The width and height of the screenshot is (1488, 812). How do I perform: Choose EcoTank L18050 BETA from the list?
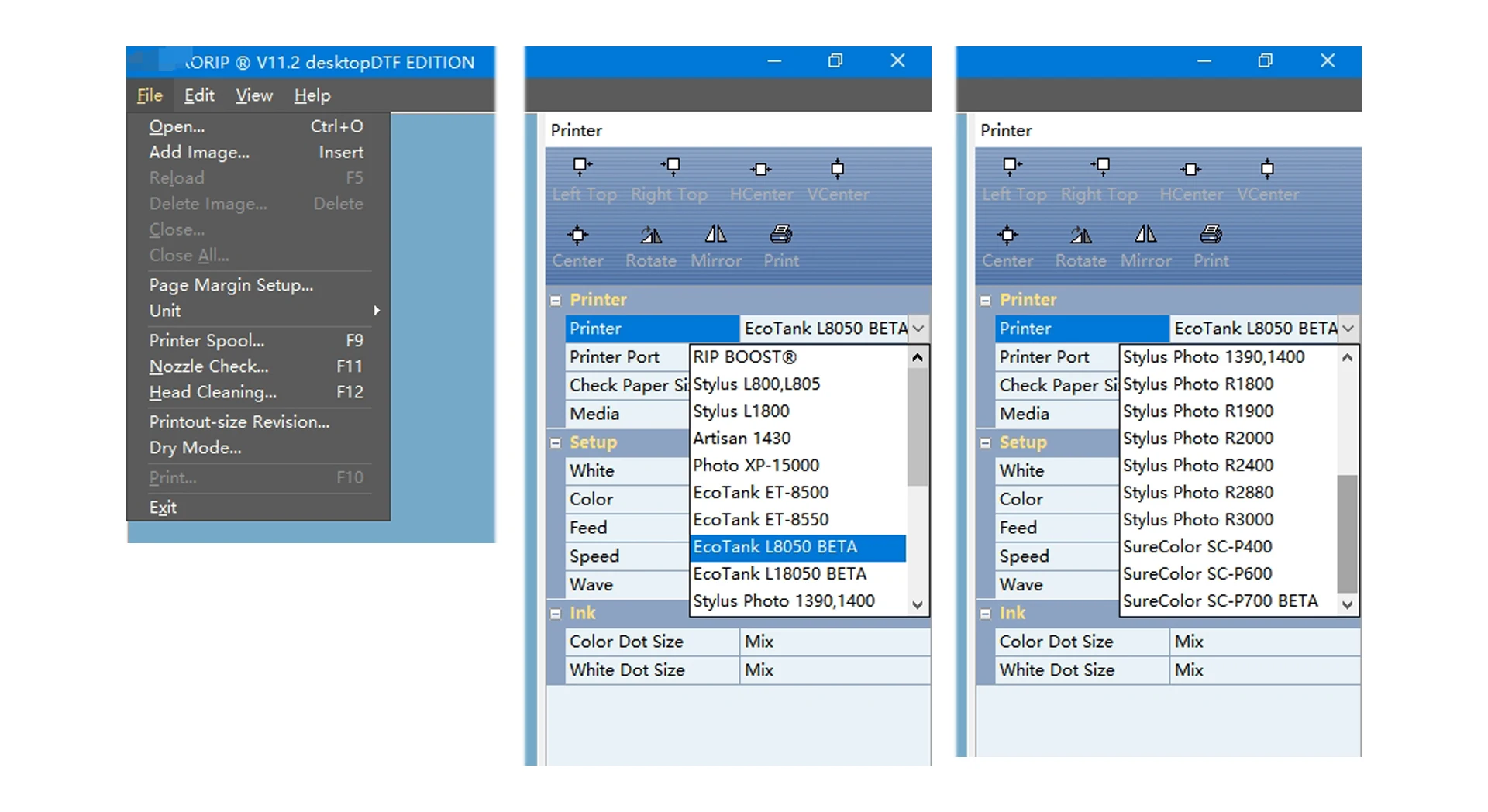(x=798, y=574)
